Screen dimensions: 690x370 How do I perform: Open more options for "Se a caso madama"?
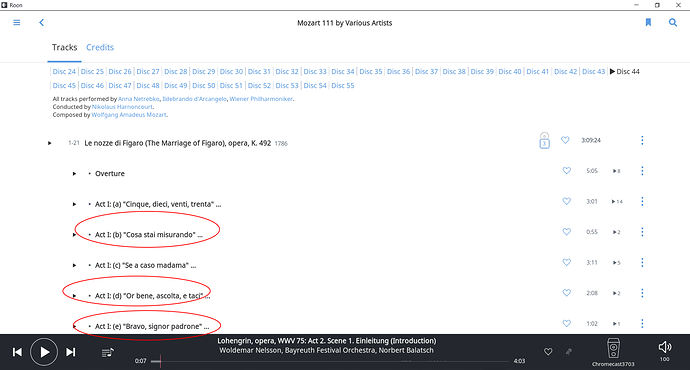642,262
